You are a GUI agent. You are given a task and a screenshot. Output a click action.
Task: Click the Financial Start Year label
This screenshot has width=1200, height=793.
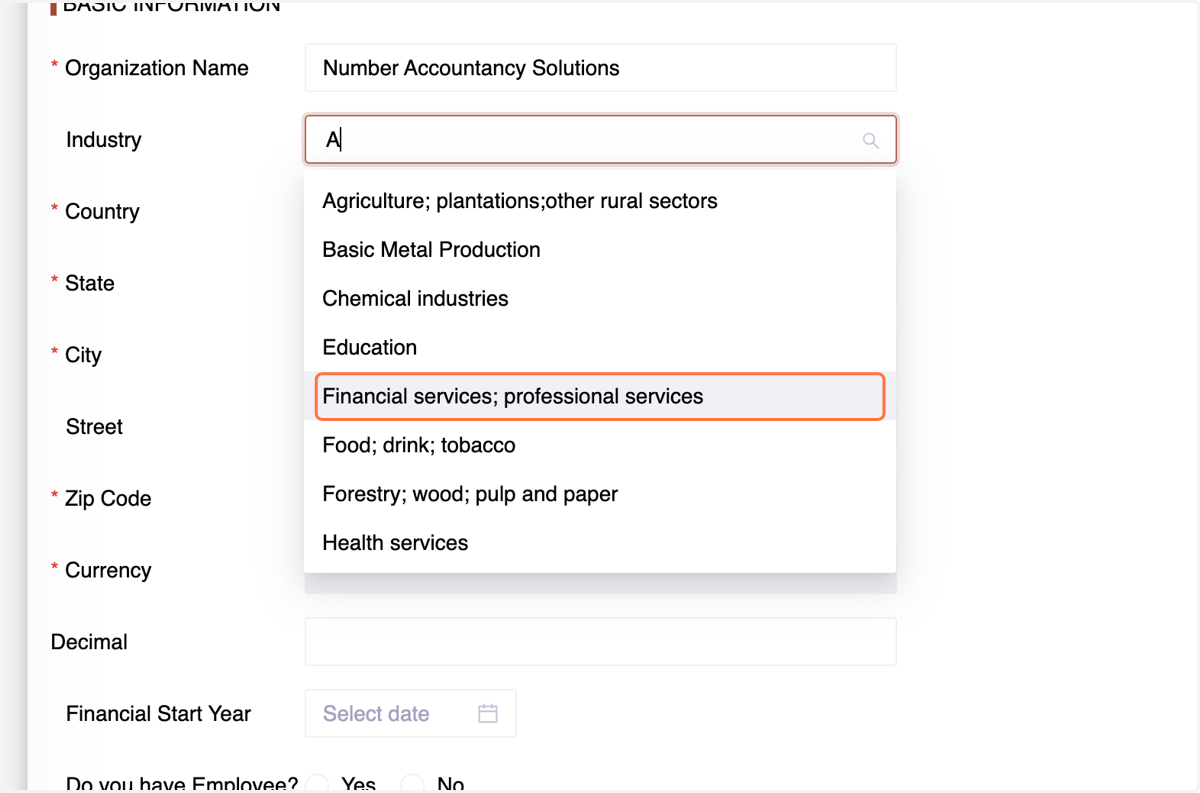(158, 714)
